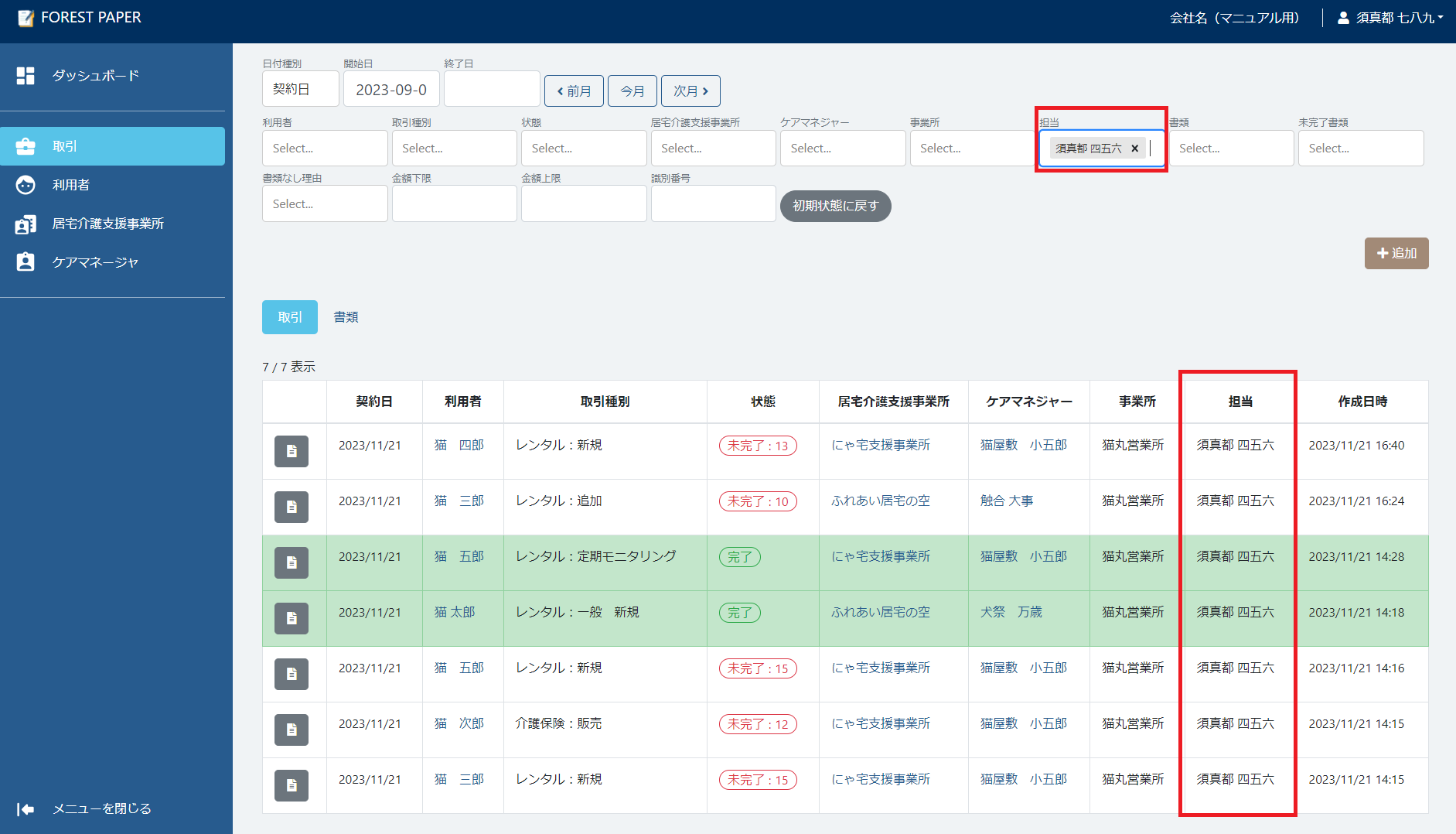Go to previous month with 前月

[574, 91]
